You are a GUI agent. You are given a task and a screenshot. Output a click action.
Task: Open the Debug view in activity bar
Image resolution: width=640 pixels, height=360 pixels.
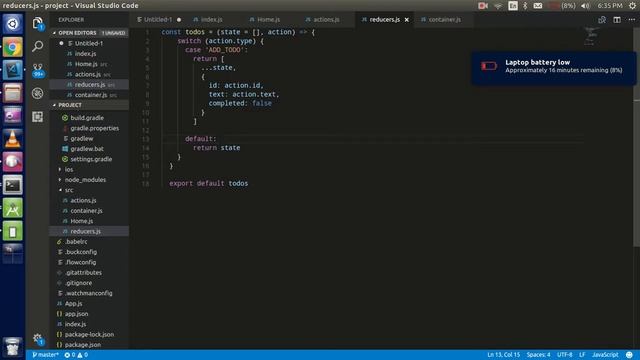coord(38,93)
